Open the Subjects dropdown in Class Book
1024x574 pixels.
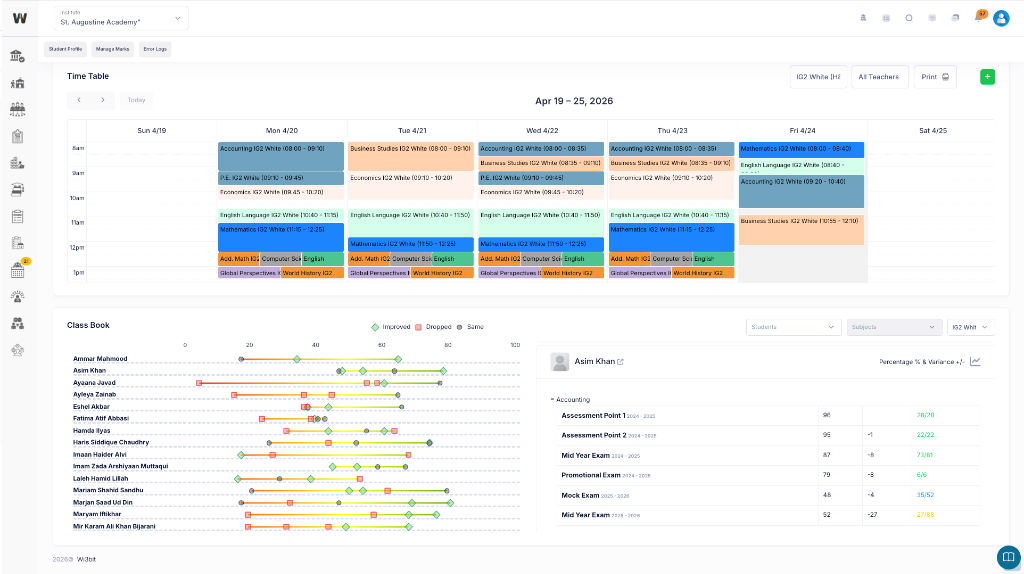pos(893,327)
